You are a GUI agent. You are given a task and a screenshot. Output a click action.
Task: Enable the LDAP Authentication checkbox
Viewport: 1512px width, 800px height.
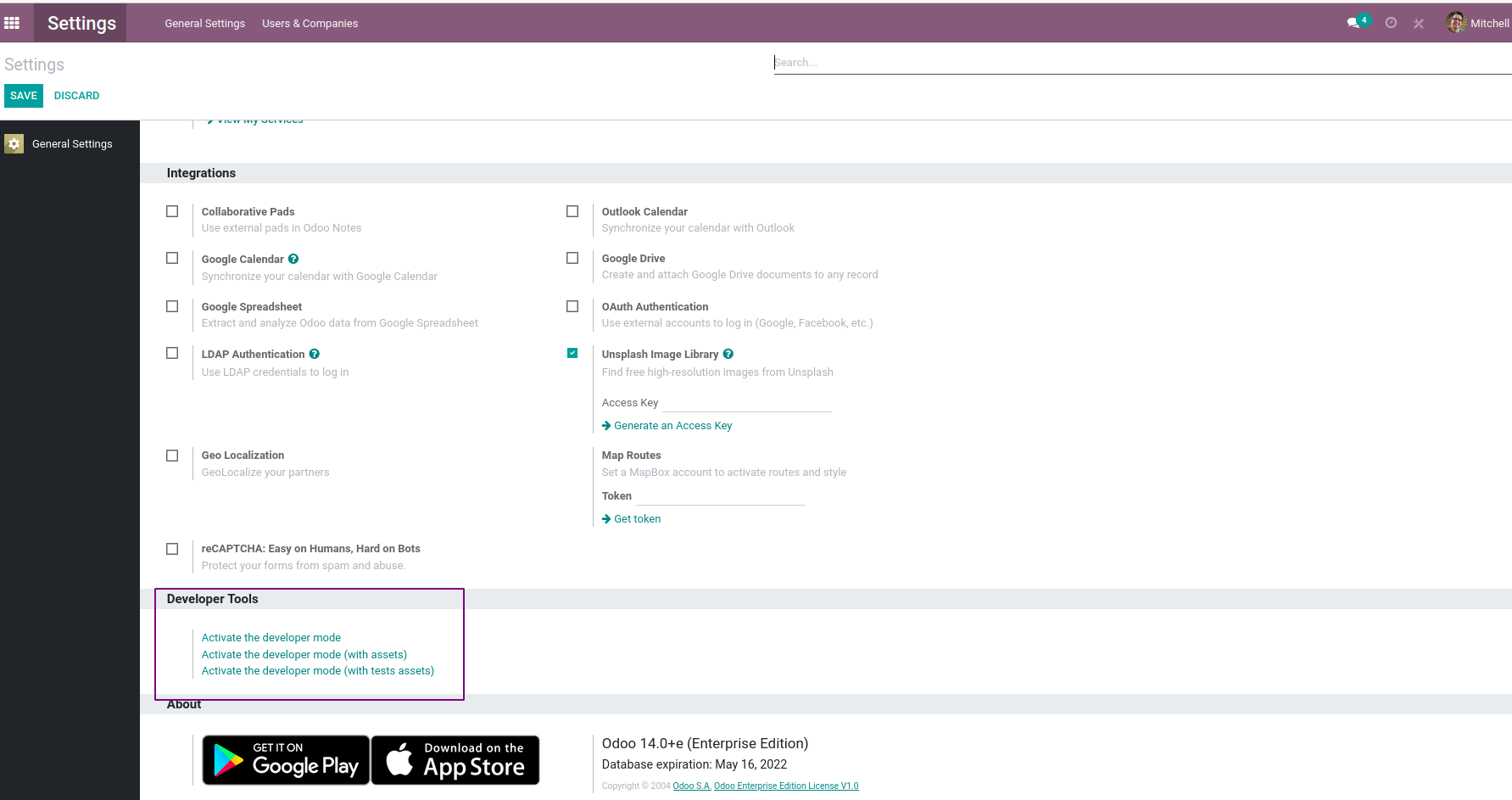(172, 353)
